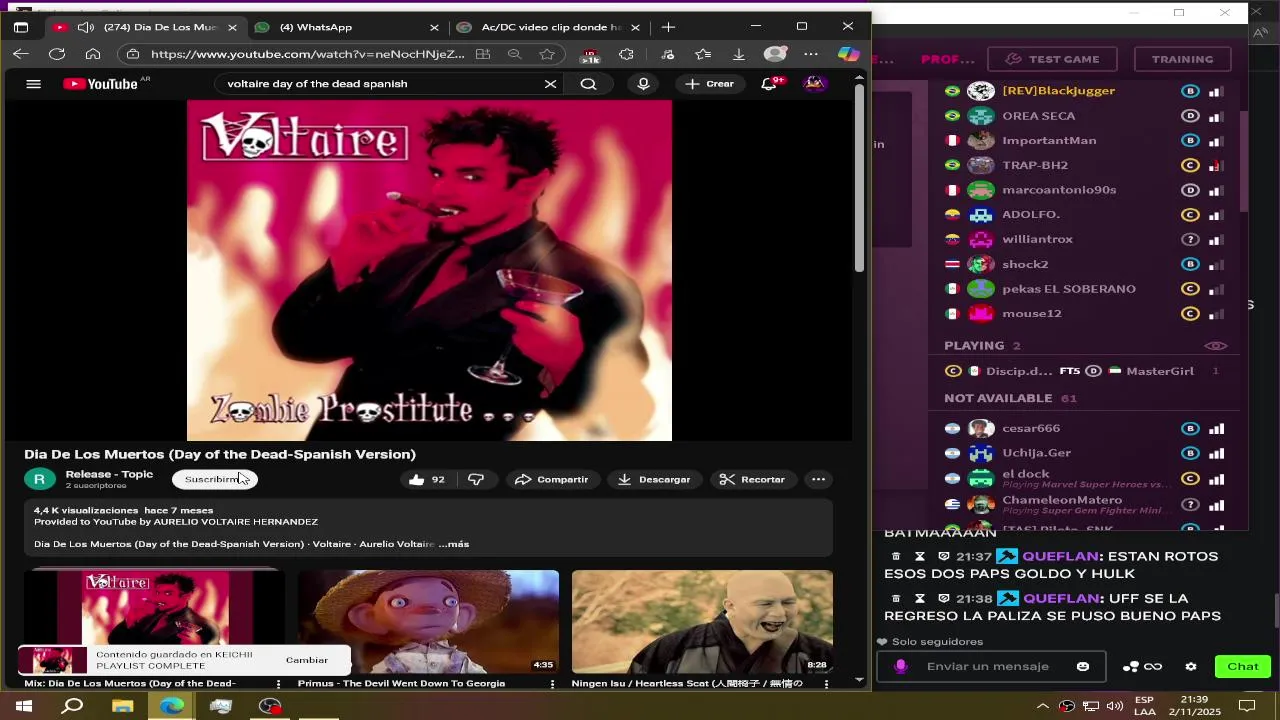Select the Discip.d... vs MasterGirl match
The width and height of the screenshot is (1280, 720).
(x=1082, y=371)
